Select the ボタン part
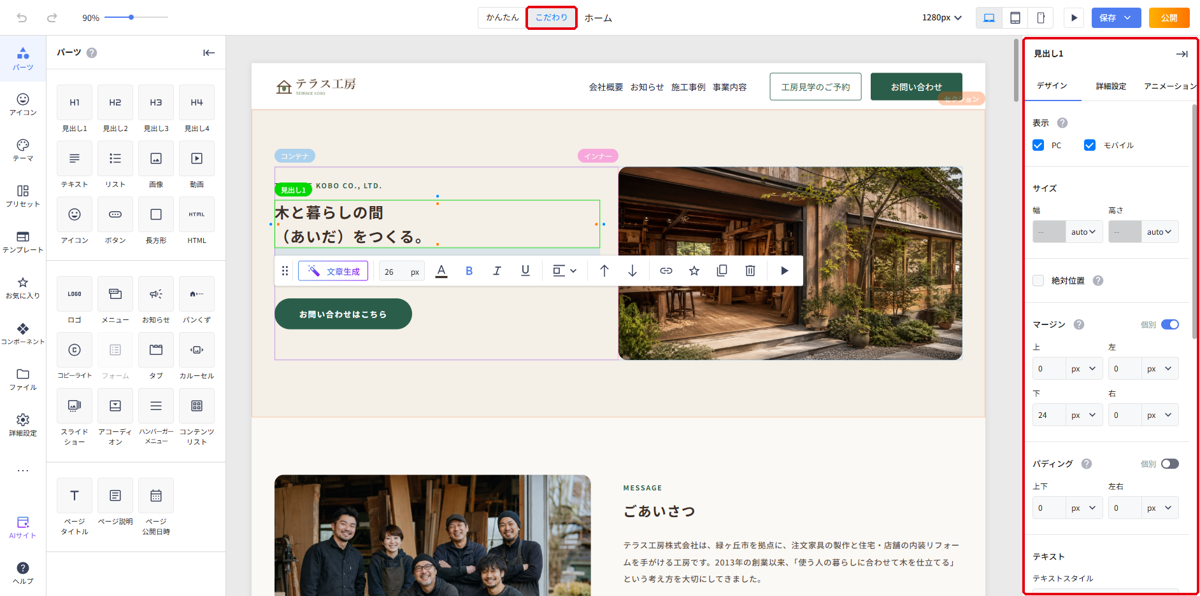 click(115, 222)
